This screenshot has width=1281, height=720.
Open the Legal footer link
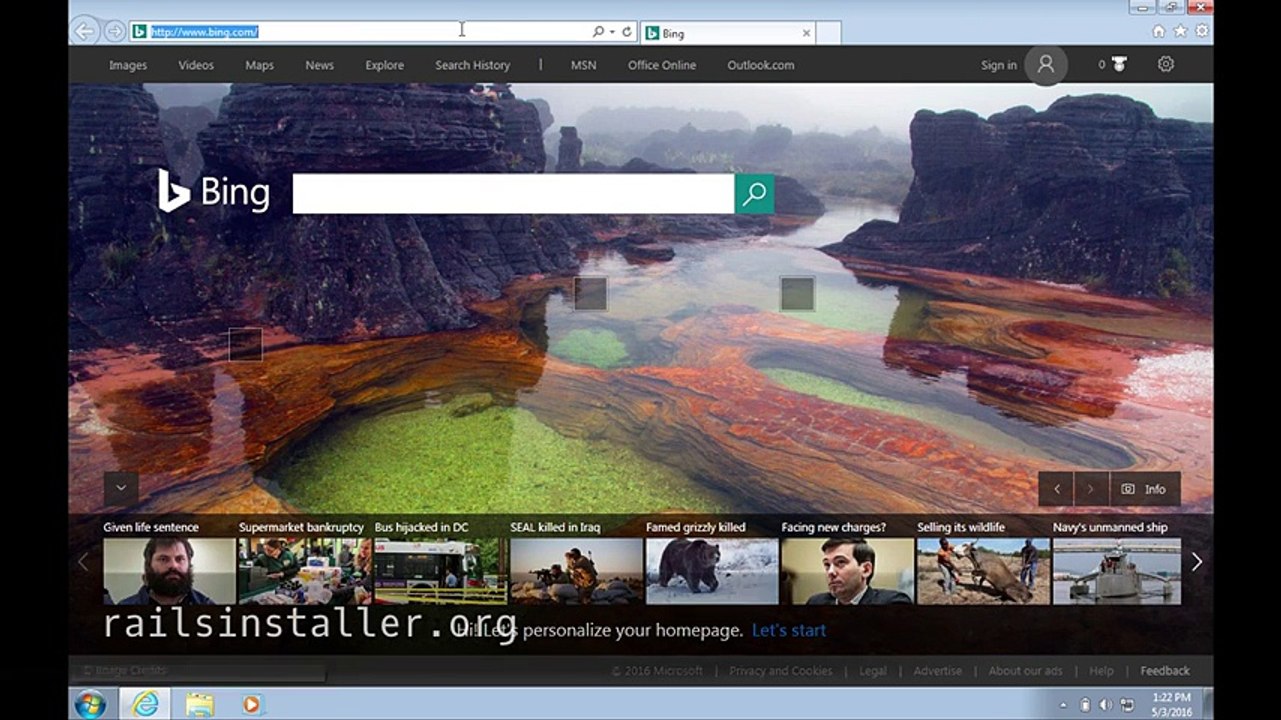873,671
